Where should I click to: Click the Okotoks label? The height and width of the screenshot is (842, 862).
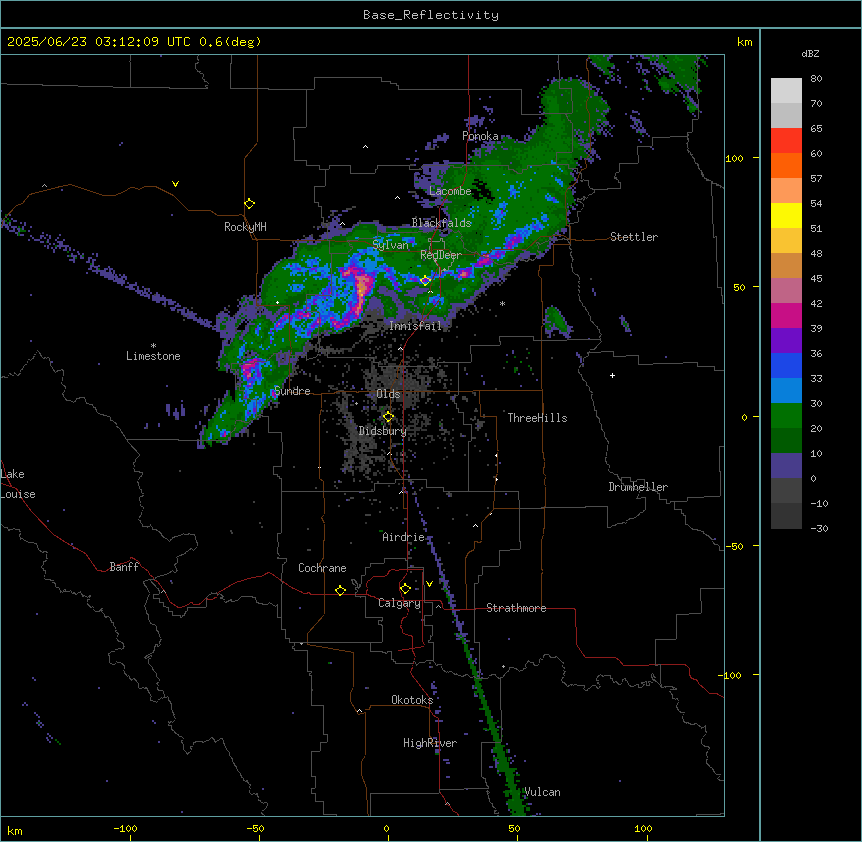tap(412, 700)
